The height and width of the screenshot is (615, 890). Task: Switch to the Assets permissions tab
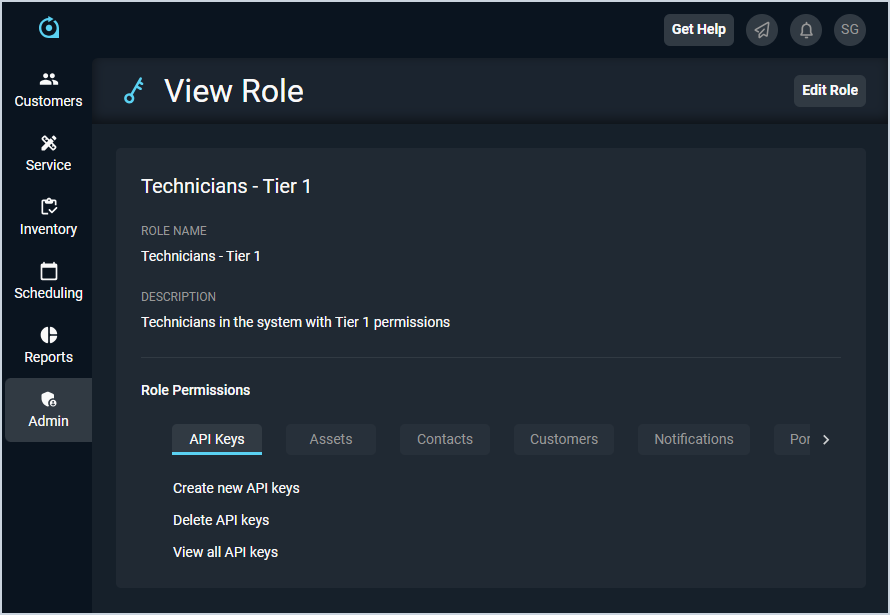tap(331, 439)
